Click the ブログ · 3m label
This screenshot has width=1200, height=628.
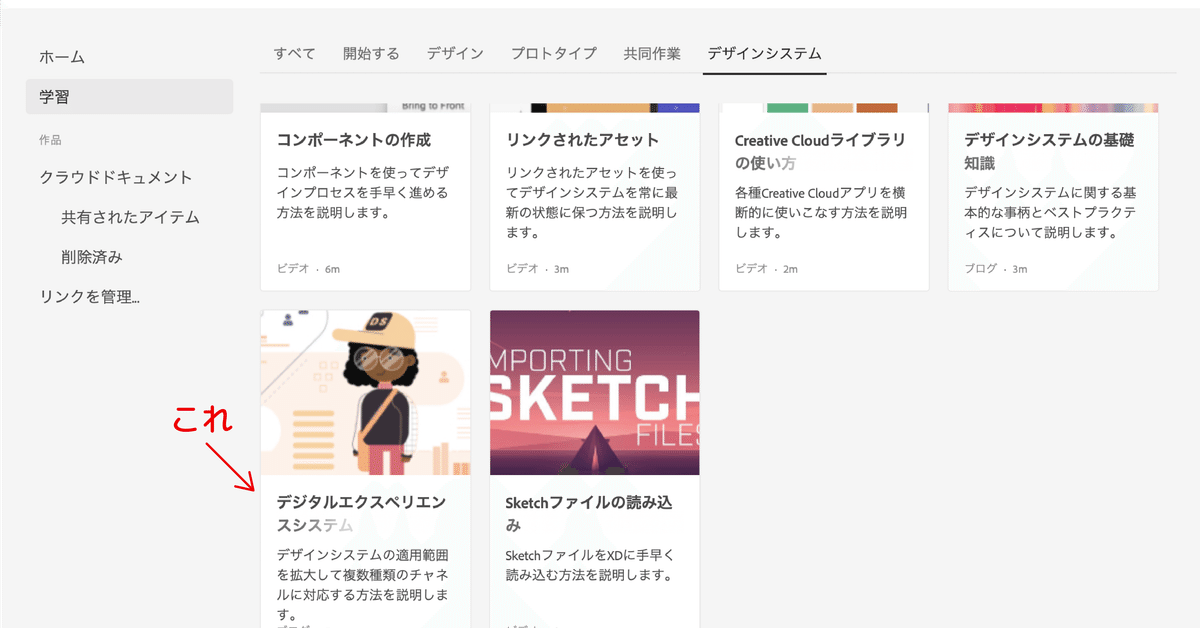tap(996, 269)
